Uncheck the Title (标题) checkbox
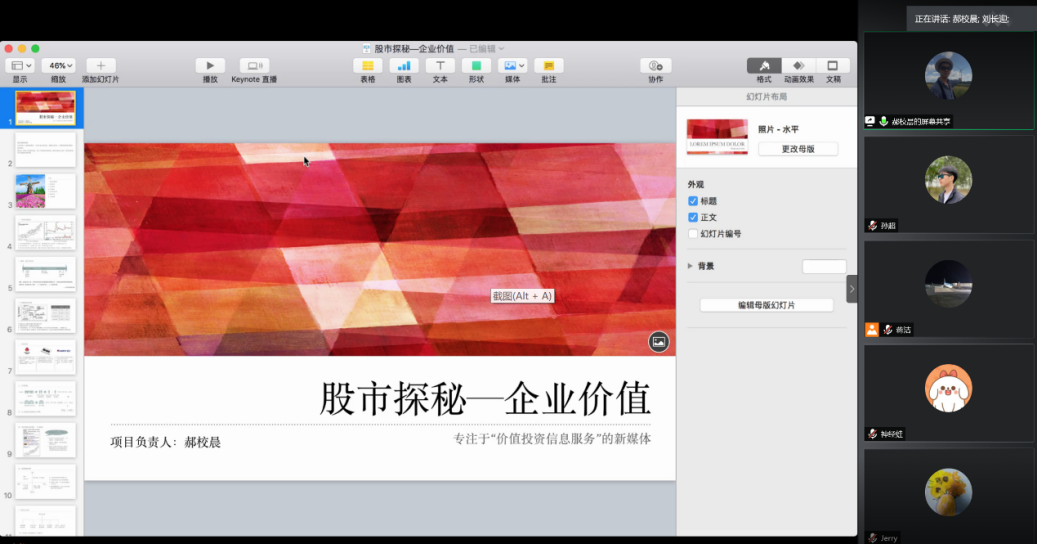The width and height of the screenshot is (1037, 544). point(693,201)
